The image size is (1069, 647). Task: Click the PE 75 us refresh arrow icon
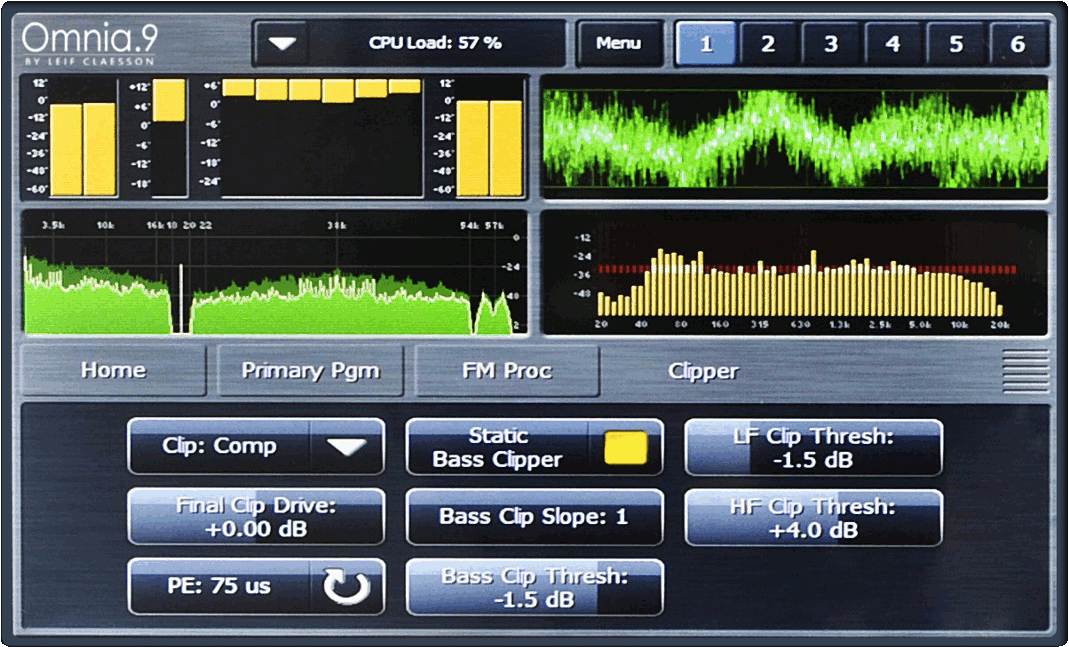point(347,586)
